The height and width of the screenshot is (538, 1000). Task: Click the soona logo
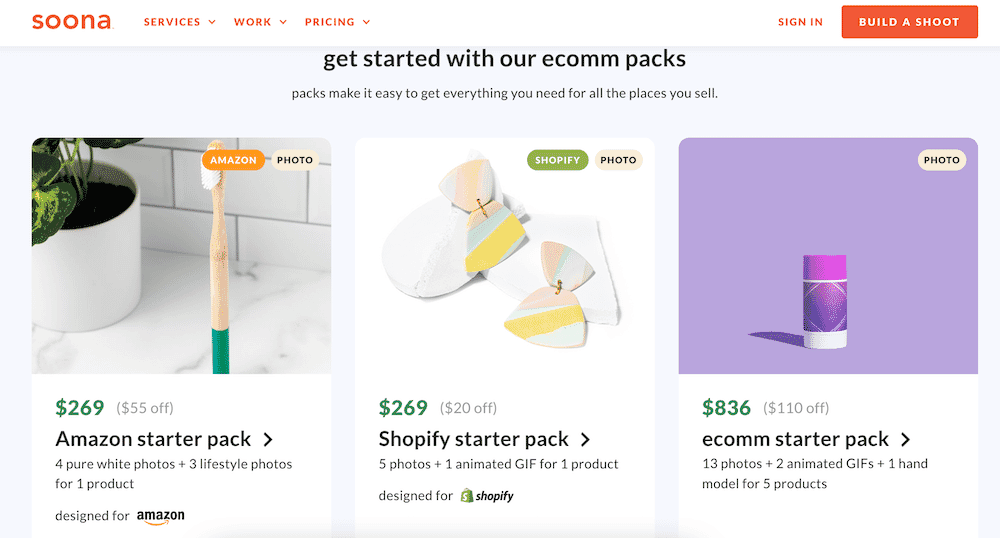coord(71,21)
